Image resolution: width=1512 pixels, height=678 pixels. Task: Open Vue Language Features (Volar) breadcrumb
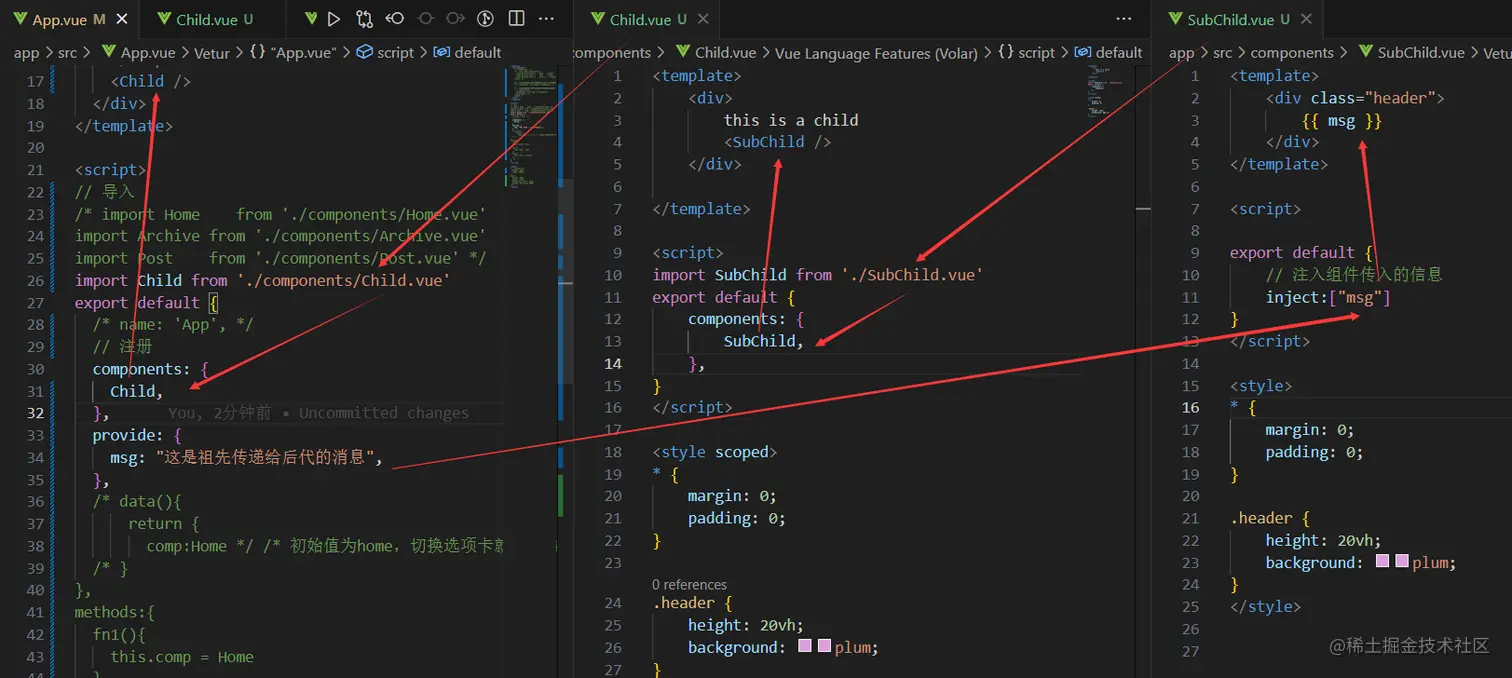(875, 53)
